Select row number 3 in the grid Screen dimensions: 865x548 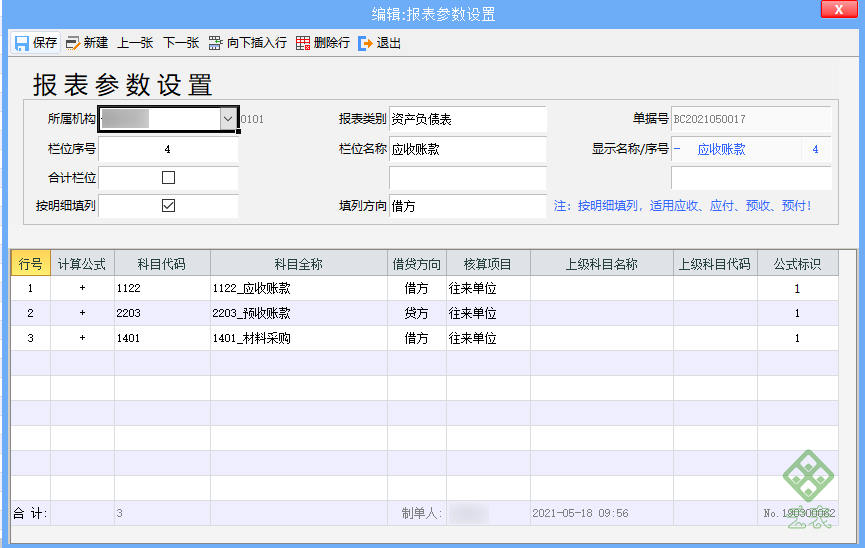(30, 338)
